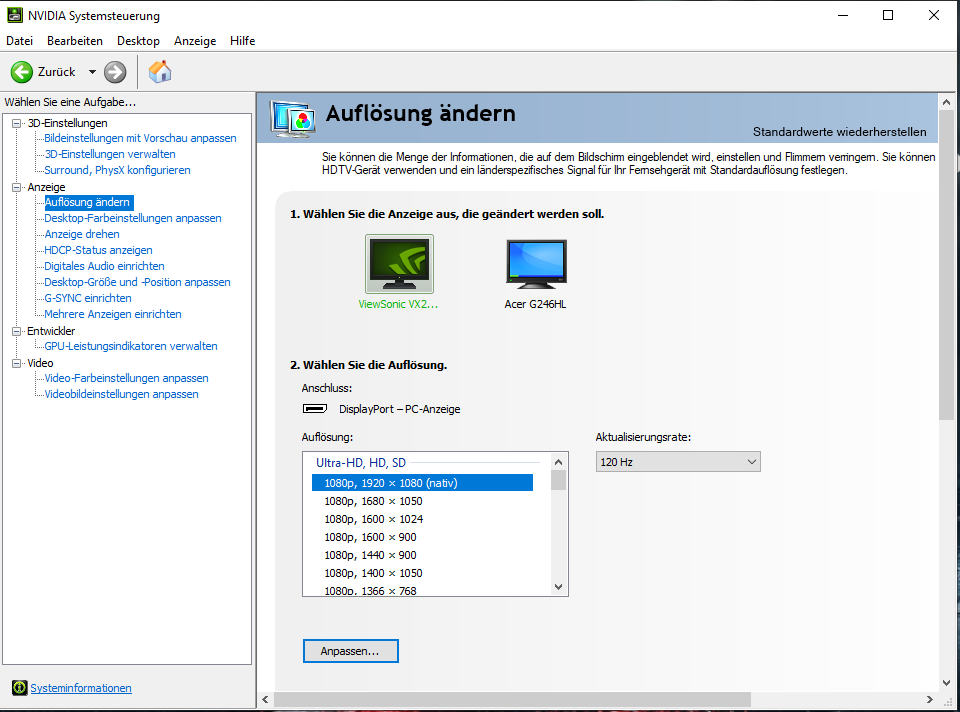960x712 pixels.
Task: Open the Aktualisierungsrate 120 Hz dropdown
Action: coord(678,462)
